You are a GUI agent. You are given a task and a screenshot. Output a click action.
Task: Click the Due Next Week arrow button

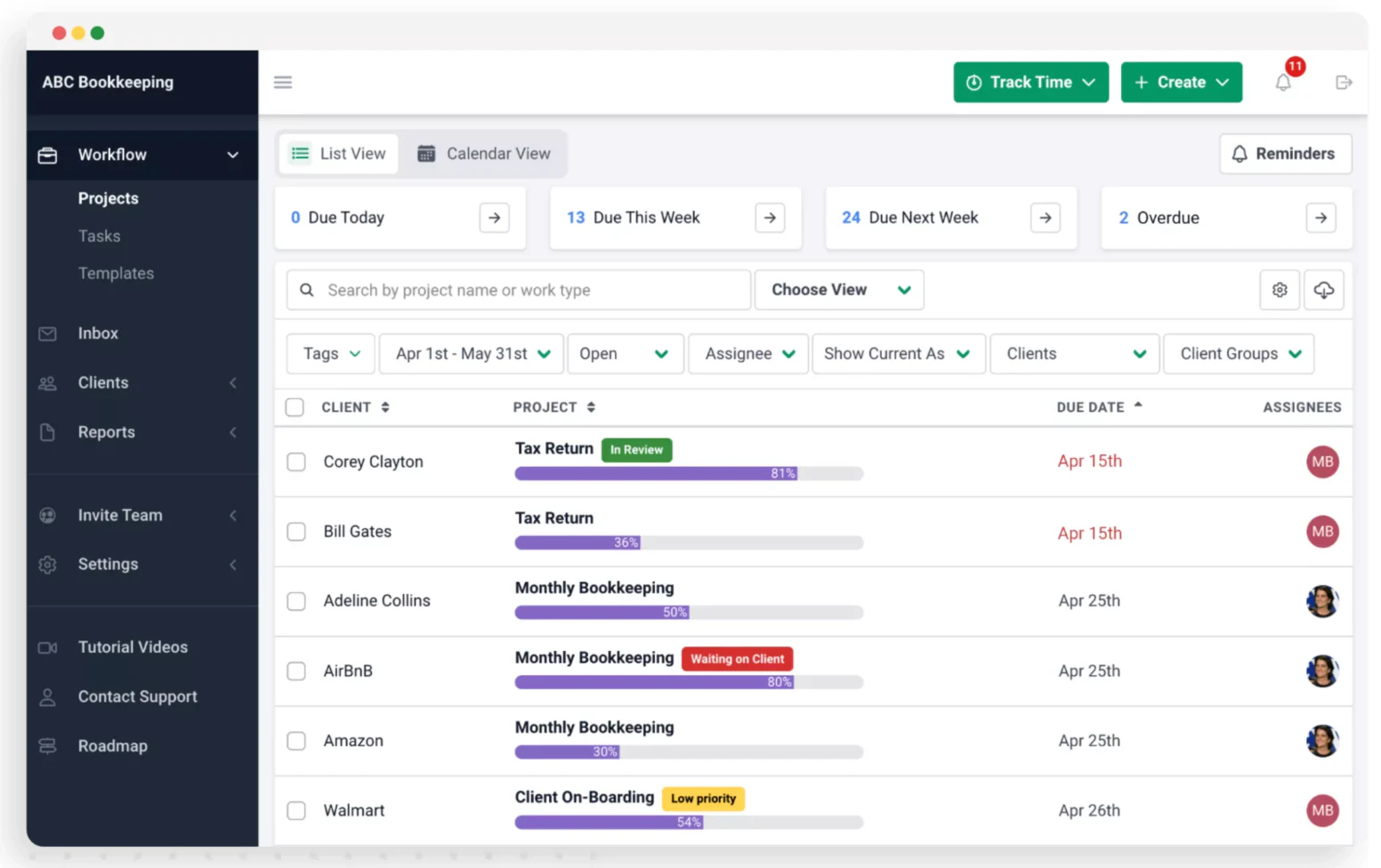point(1046,218)
